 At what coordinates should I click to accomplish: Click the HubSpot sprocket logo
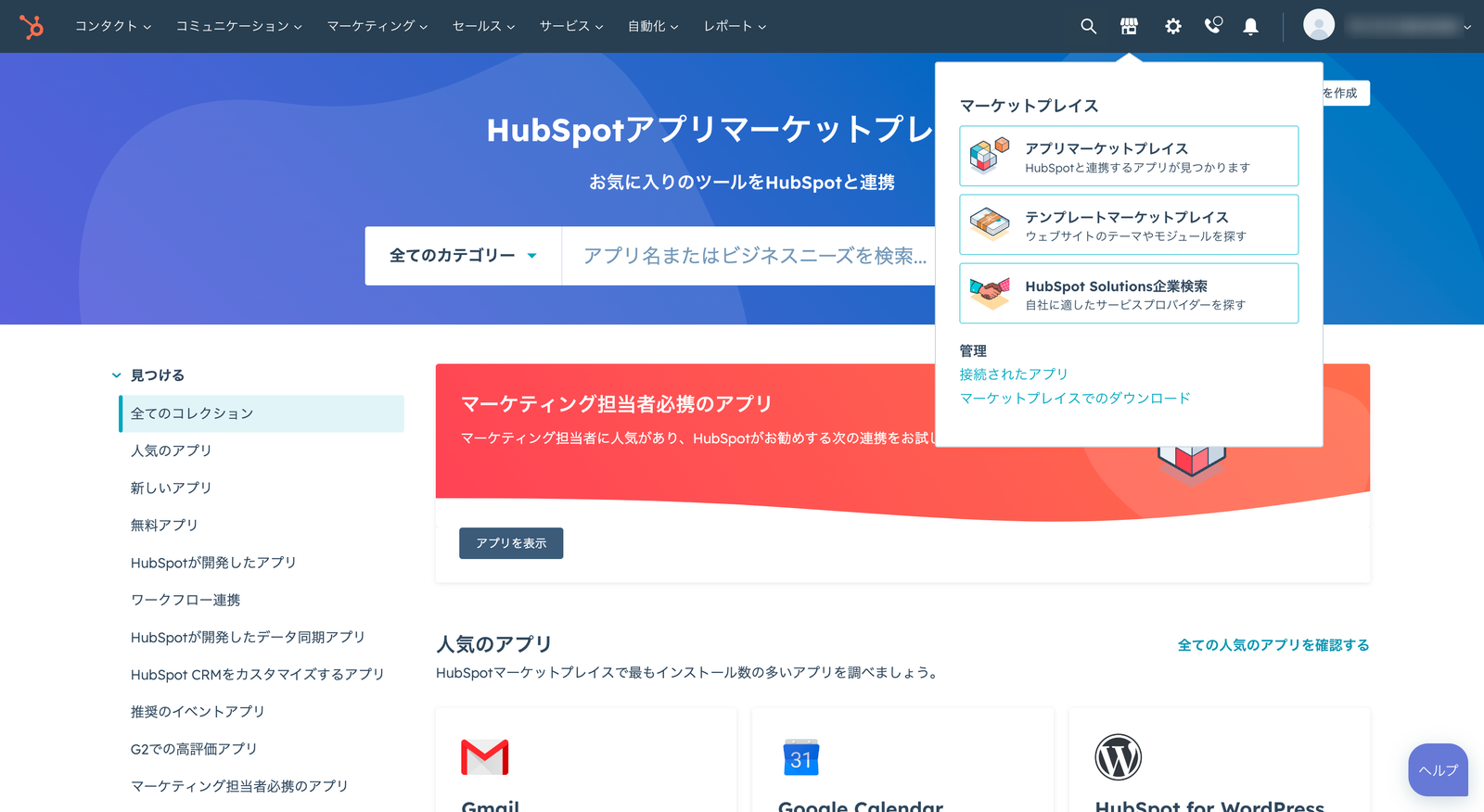[x=32, y=27]
